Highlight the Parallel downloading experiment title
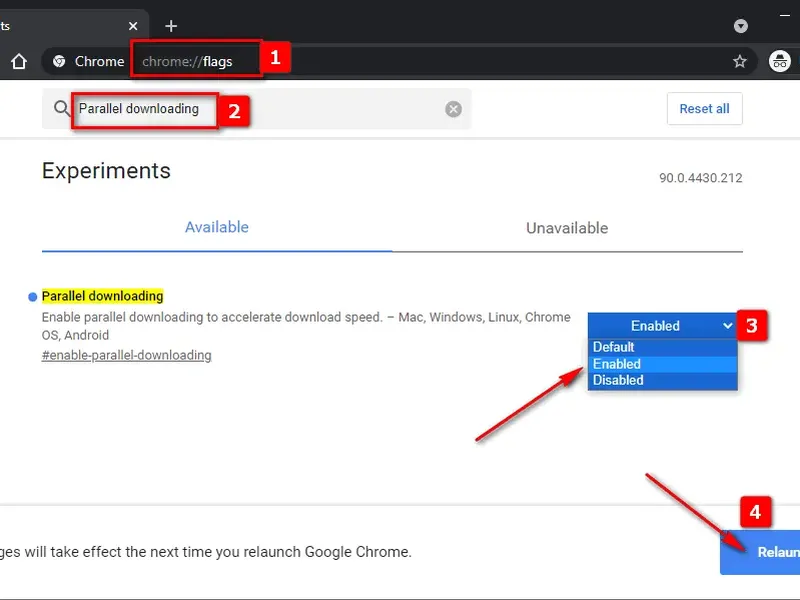Image resolution: width=800 pixels, height=600 pixels. coord(102,296)
